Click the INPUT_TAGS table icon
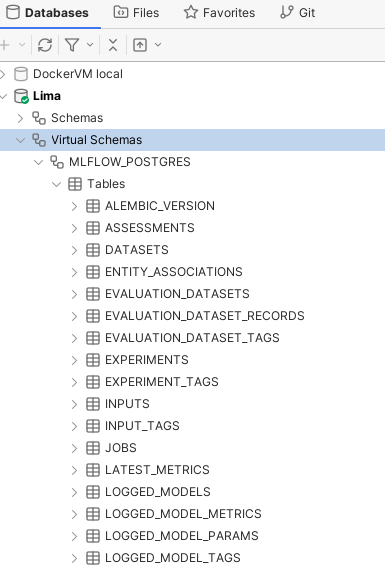Screen dimensions: 385x572 click(93, 426)
